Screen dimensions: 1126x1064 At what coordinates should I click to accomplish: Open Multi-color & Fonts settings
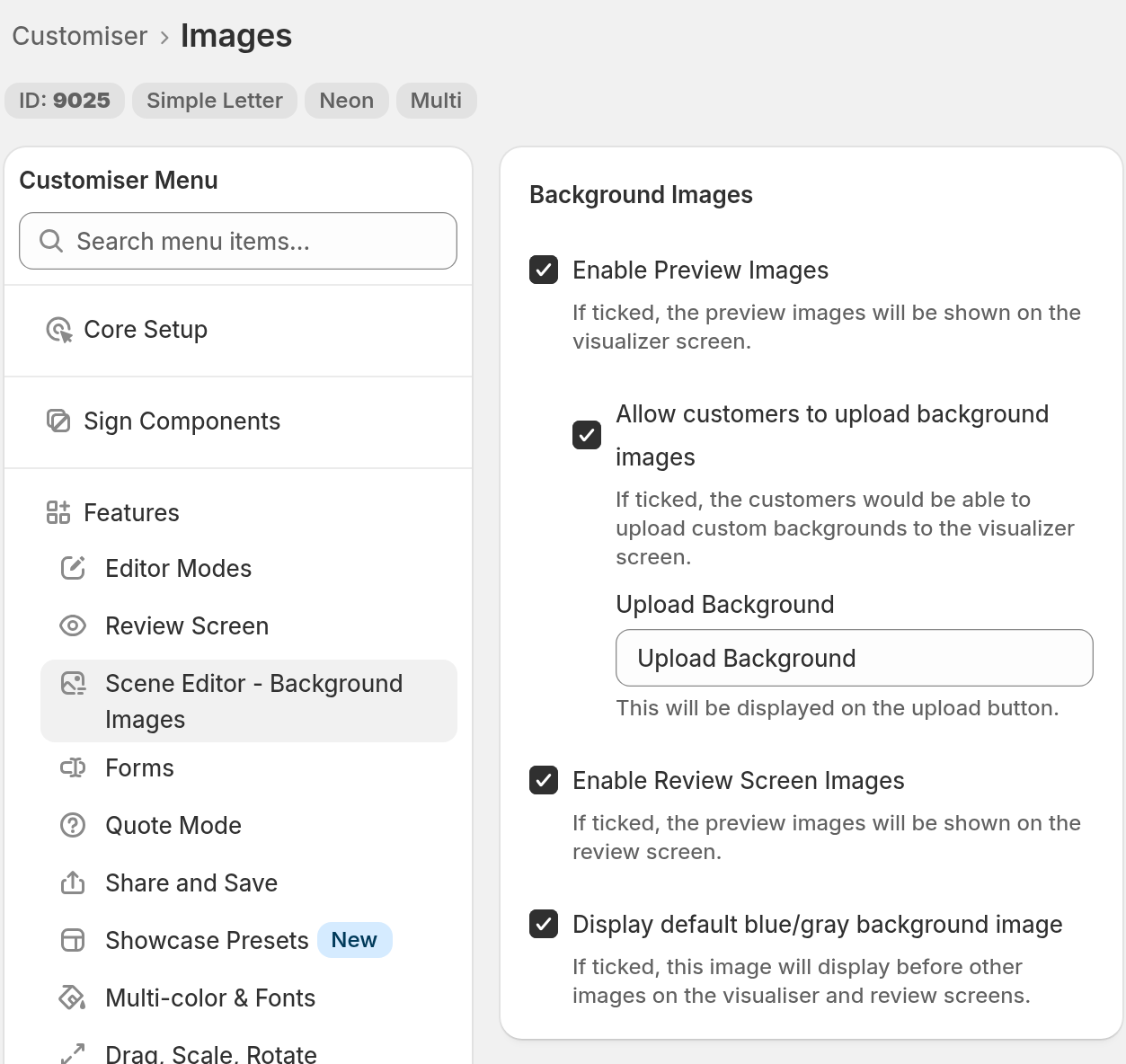tap(249, 997)
